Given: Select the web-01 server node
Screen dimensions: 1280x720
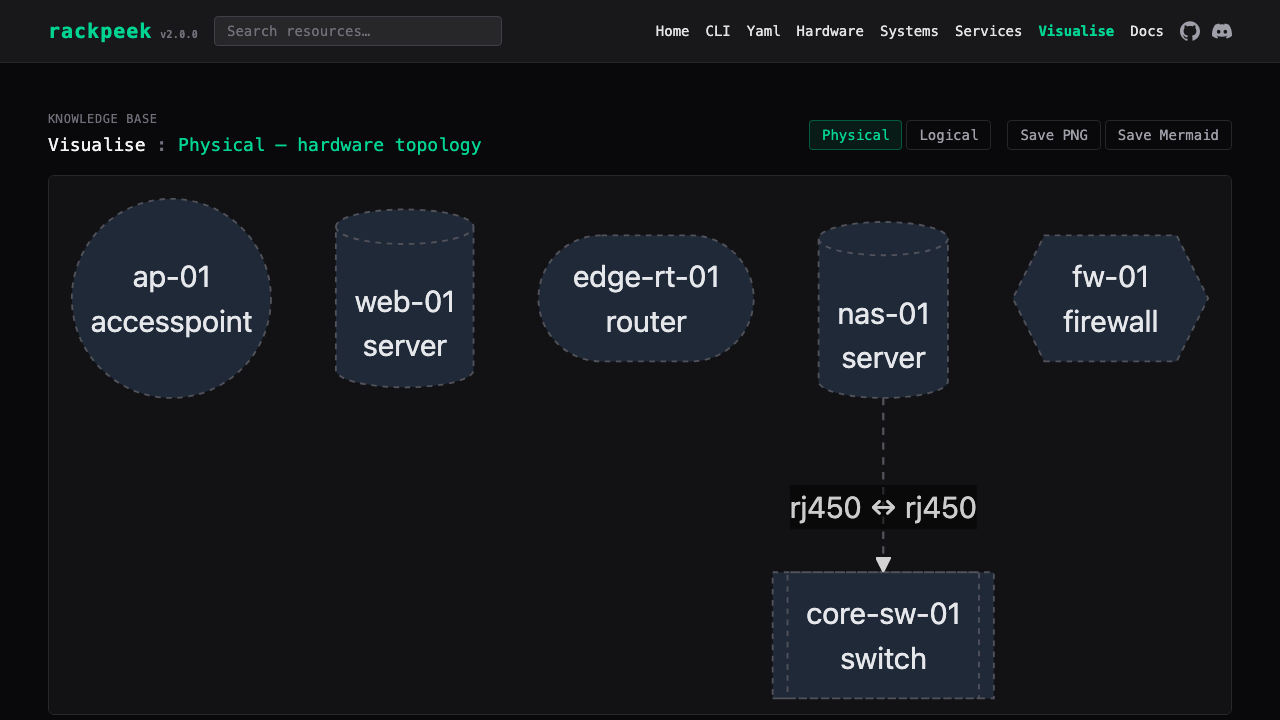Looking at the screenshot, I should click(x=404, y=298).
